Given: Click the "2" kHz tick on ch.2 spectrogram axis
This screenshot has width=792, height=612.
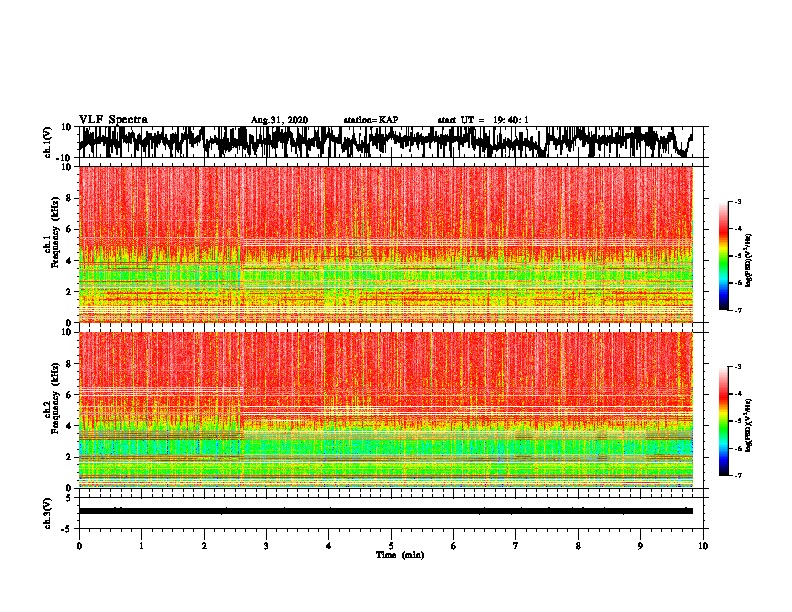Looking at the screenshot, I should point(69,457).
